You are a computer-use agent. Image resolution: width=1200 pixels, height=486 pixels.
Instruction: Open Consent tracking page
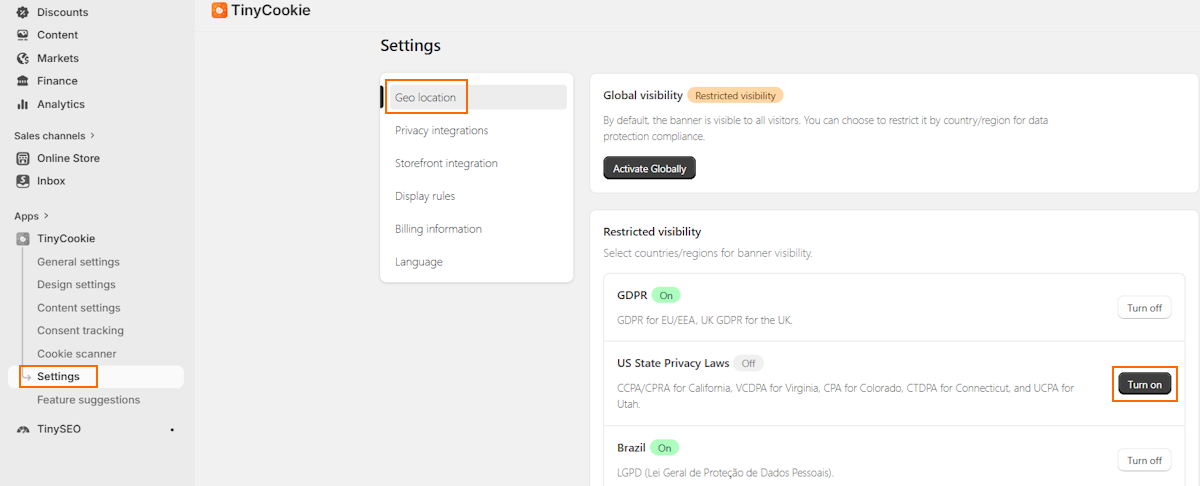pos(80,331)
